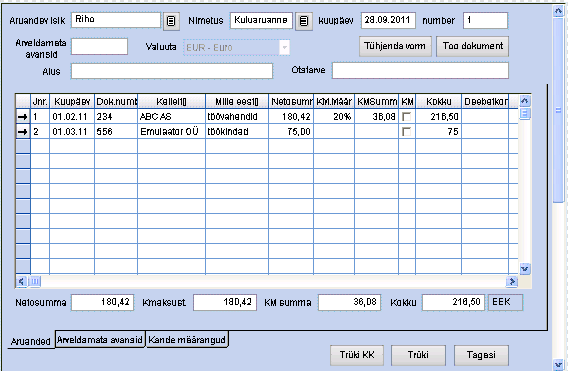Click the number input field
568x371 pixels.
click(486, 20)
